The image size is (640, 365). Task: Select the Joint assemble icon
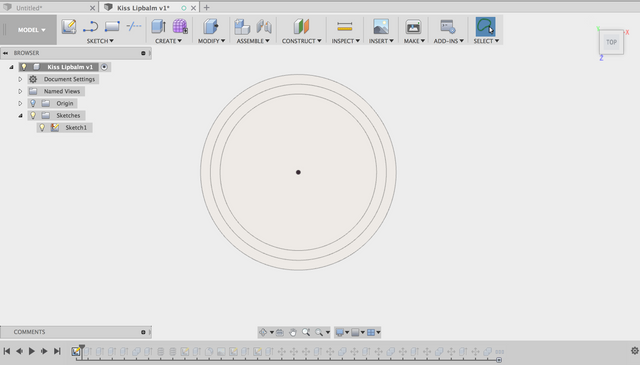[x=264, y=27]
